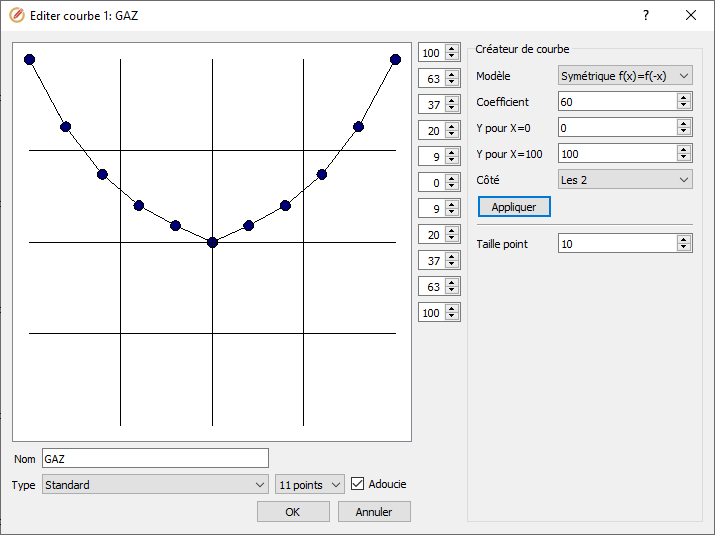This screenshot has height=535, width=715.
Task: Select the lowest center curve point
Action: click(x=212, y=242)
